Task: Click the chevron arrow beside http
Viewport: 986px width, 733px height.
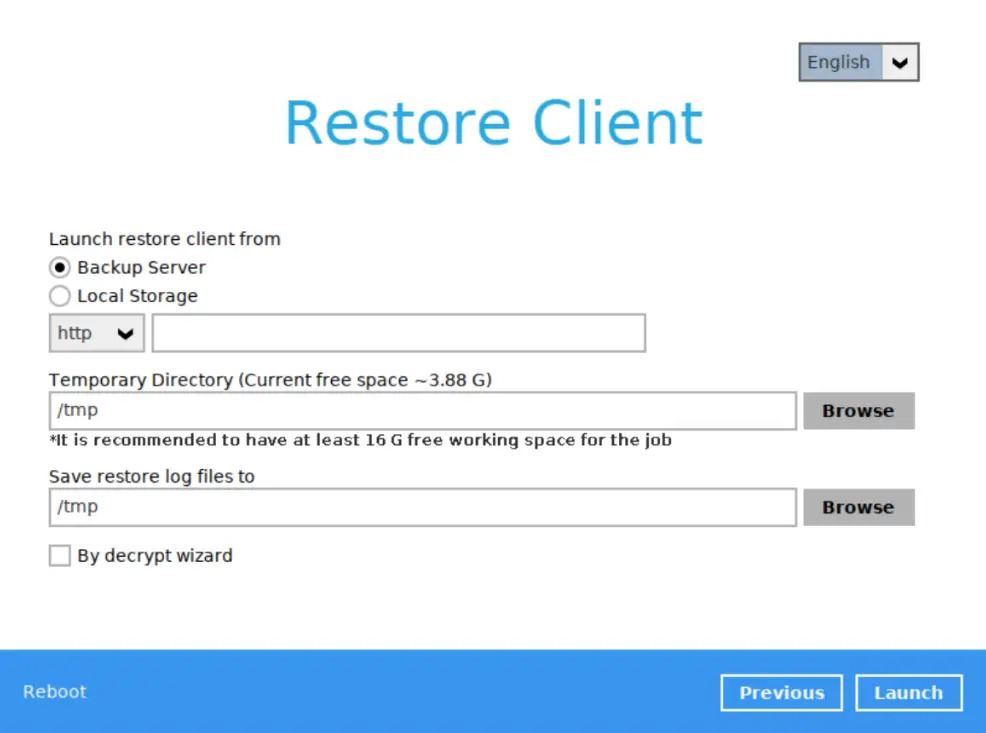Action: click(126, 333)
